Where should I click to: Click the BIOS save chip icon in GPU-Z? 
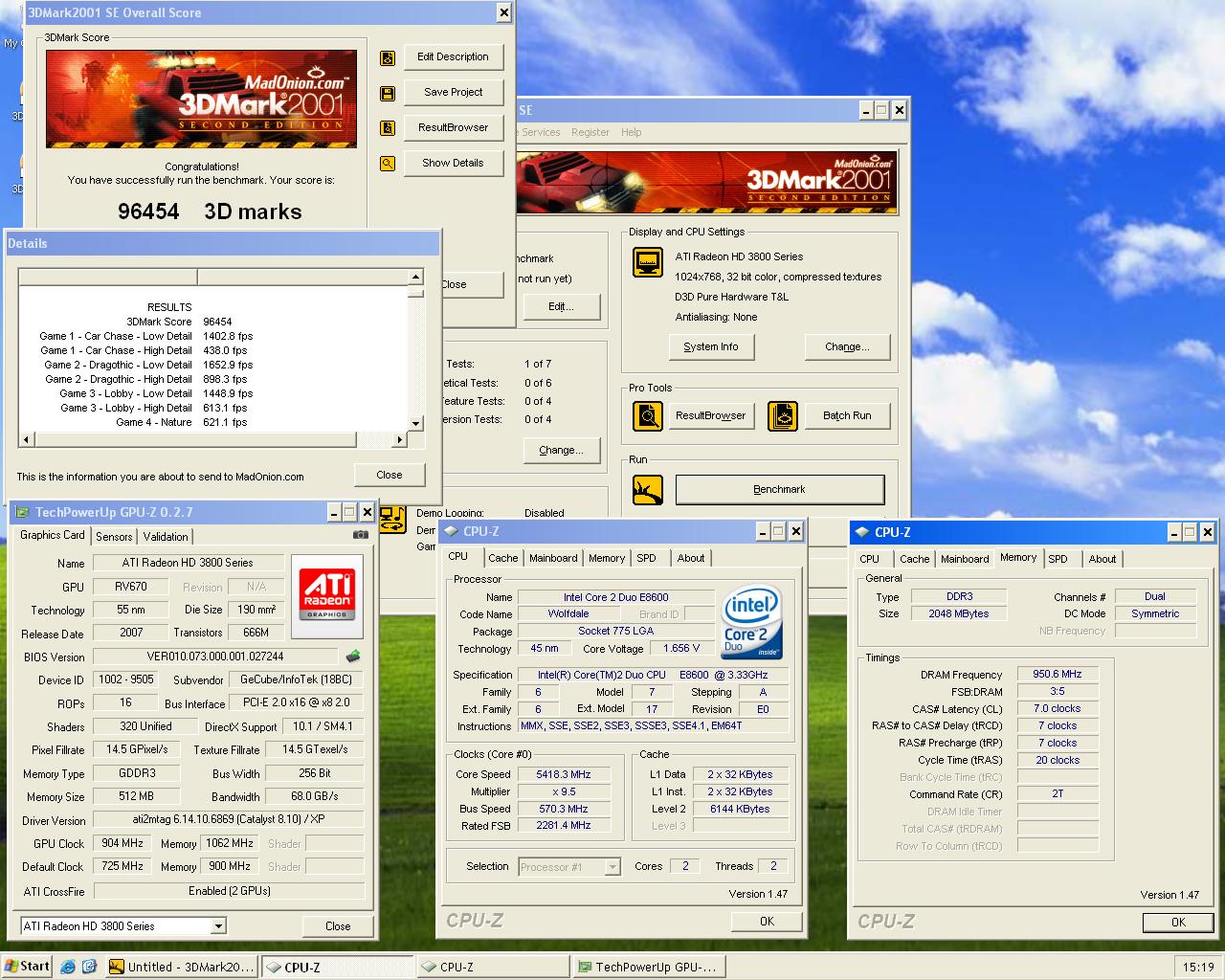pos(353,657)
